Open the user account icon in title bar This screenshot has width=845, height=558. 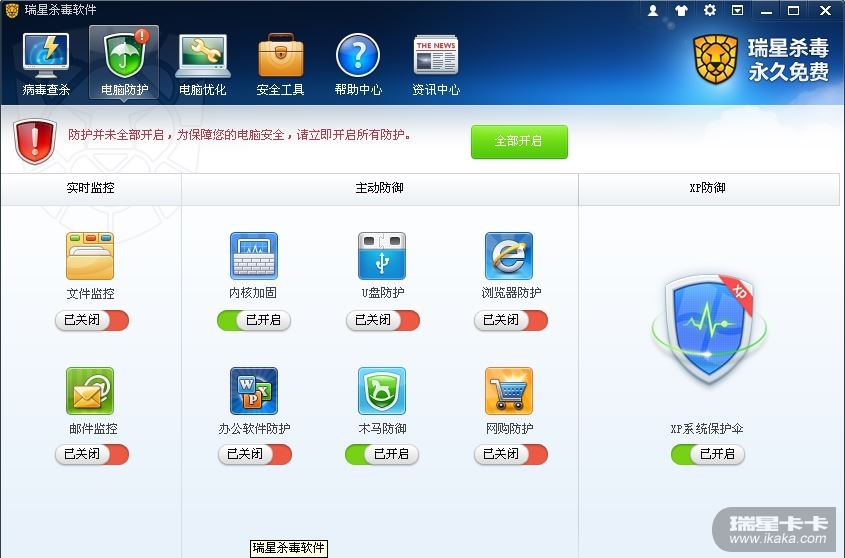click(x=653, y=10)
